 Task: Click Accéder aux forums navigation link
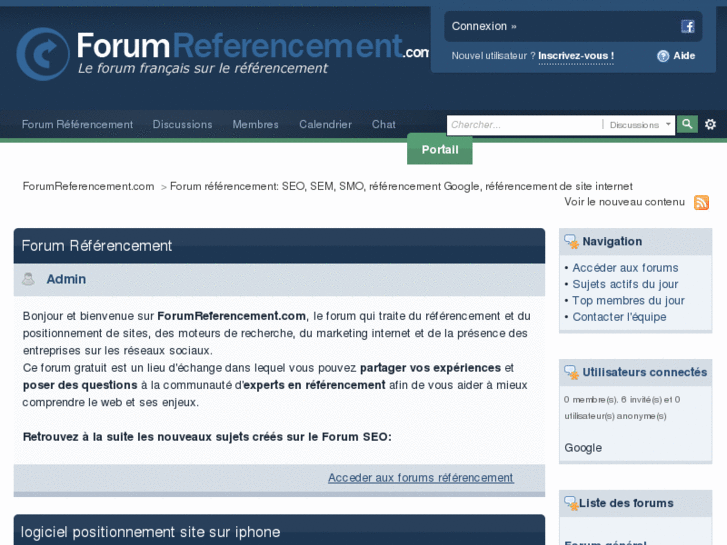[625, 268]
